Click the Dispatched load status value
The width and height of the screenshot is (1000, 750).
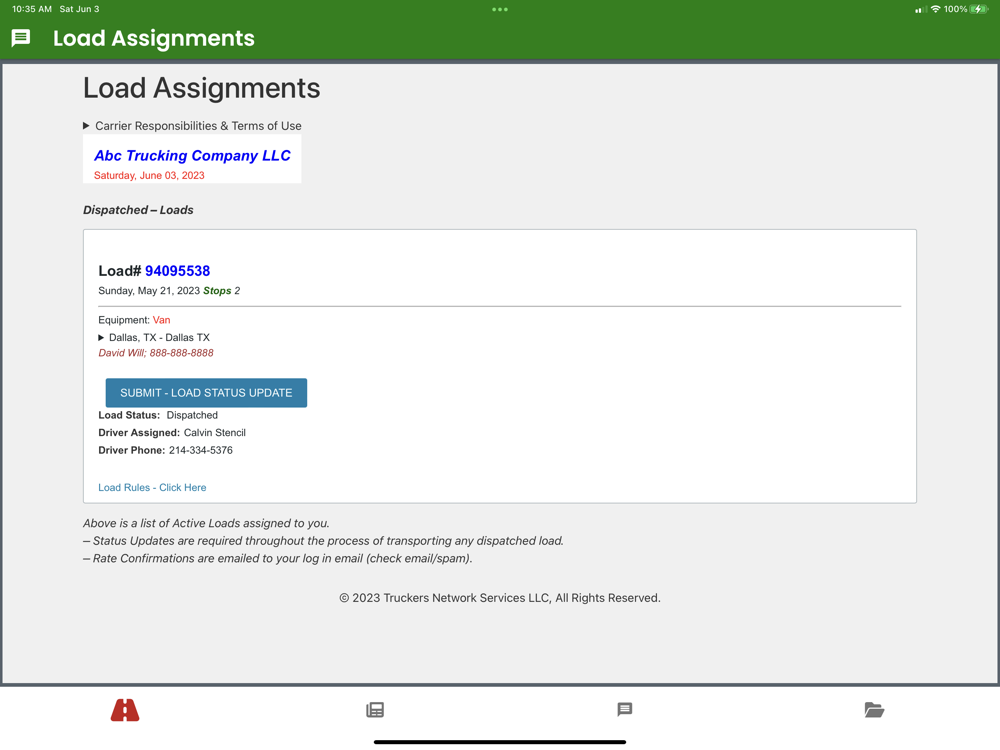(x=192, y=415)
